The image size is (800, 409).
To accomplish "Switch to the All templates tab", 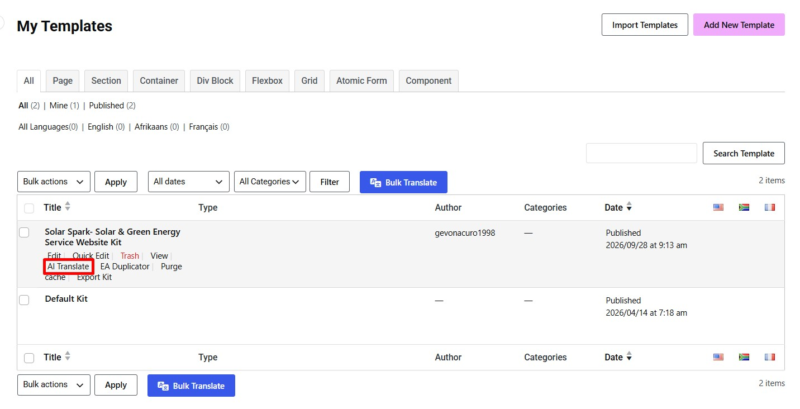I will click(x=29, y=81).
